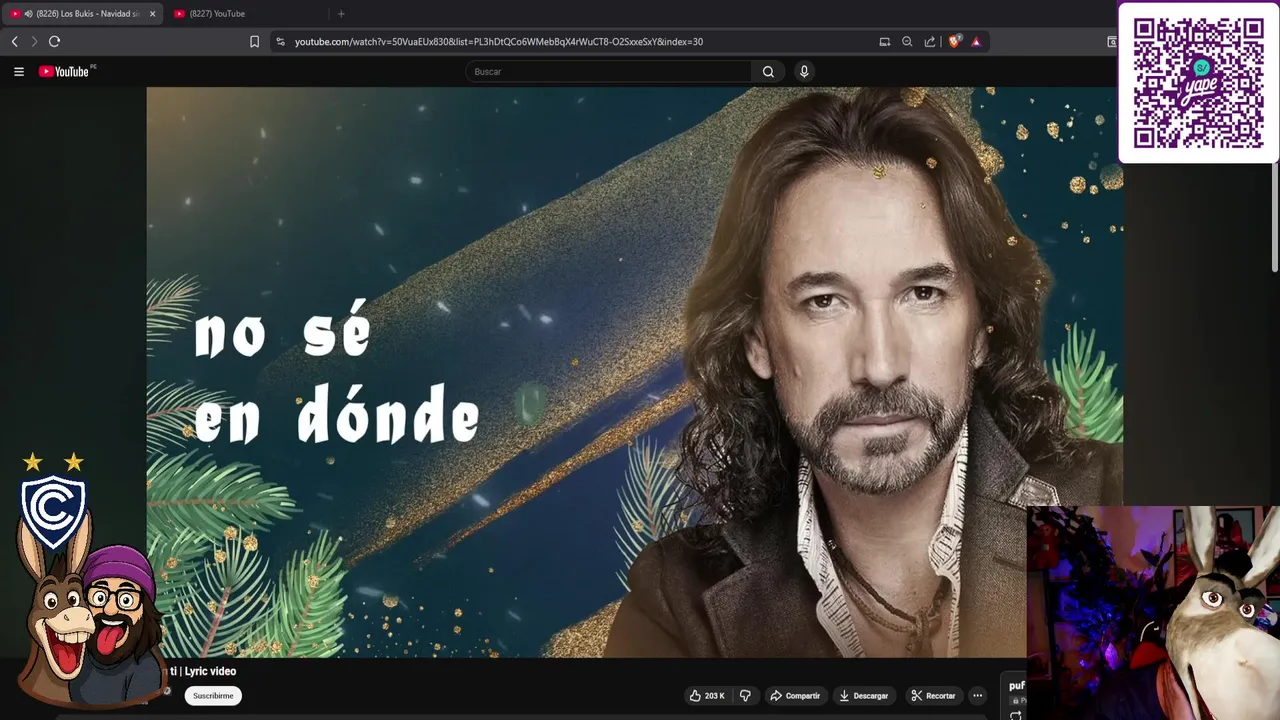This screenshot has height=720, width=1280.
Task: Open the media cast icon in the address bar
Action: [x=884, y=41]
